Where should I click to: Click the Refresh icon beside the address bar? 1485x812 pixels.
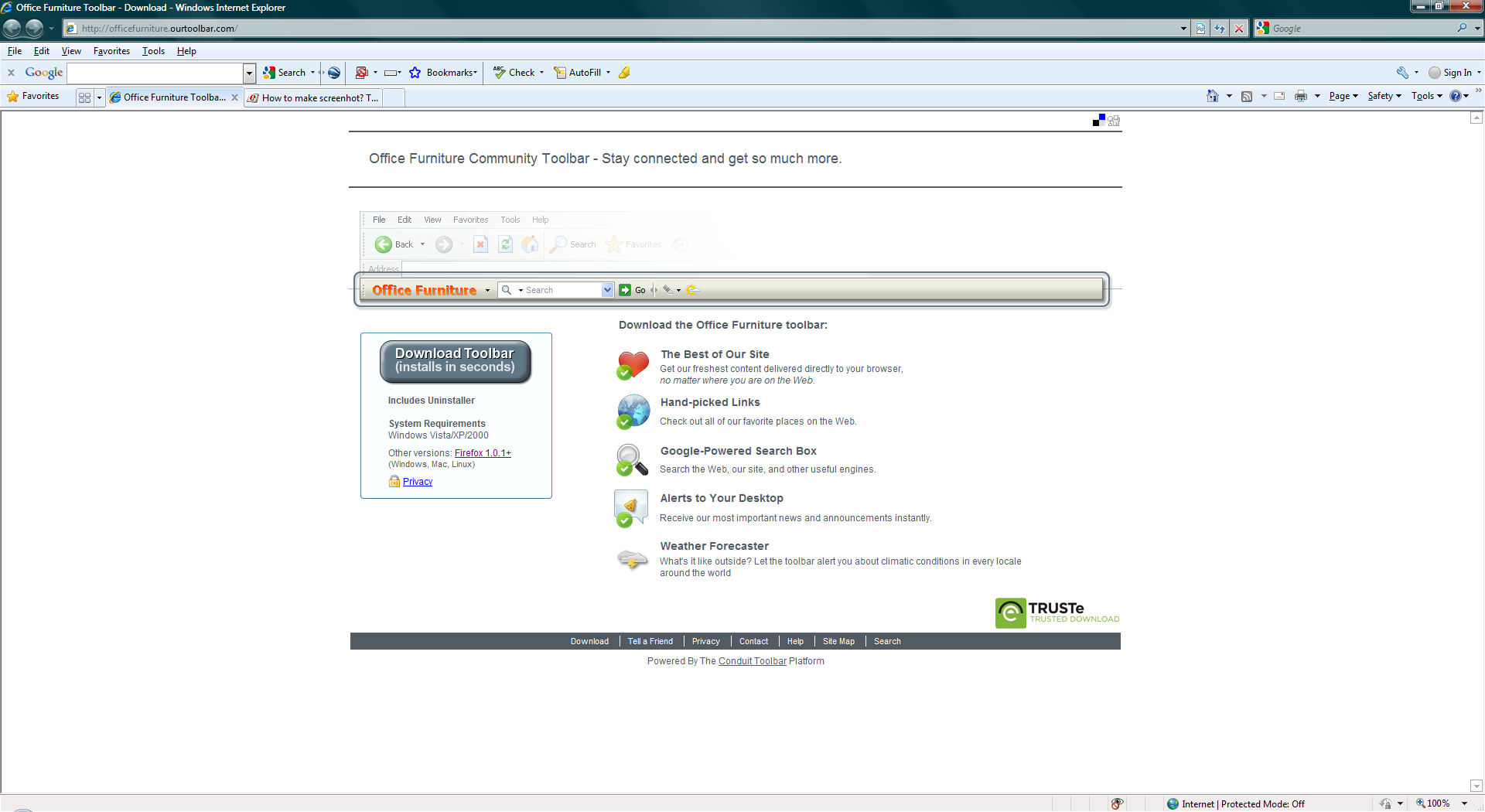coord(1220,29)
